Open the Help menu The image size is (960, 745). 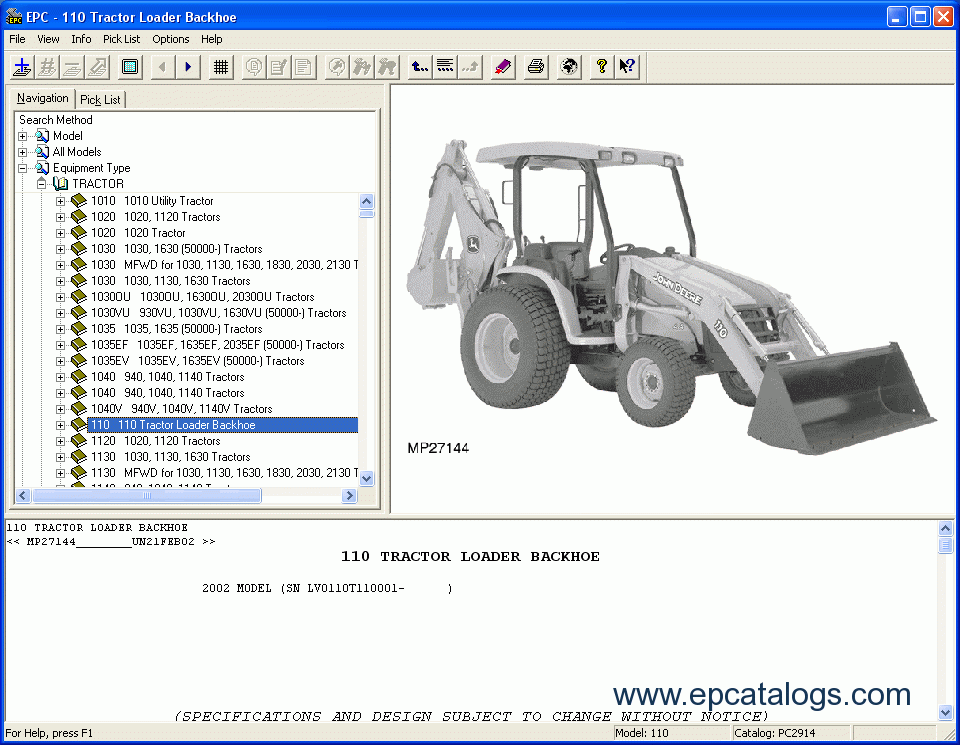pyautogui.click(x=212, y=39)
